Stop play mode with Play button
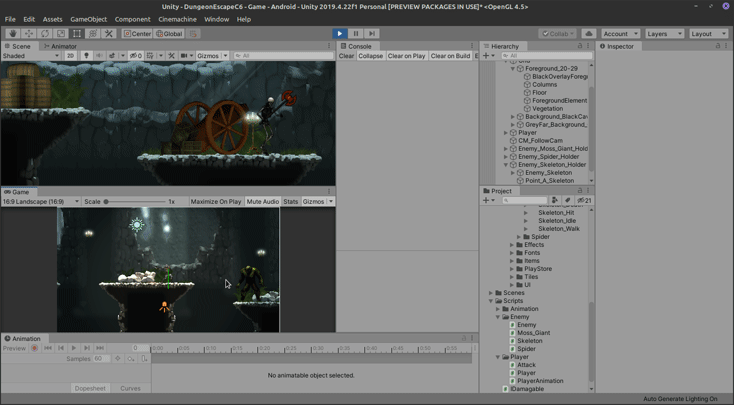This screenshot has height=405, width=734. tap(340, 34)
